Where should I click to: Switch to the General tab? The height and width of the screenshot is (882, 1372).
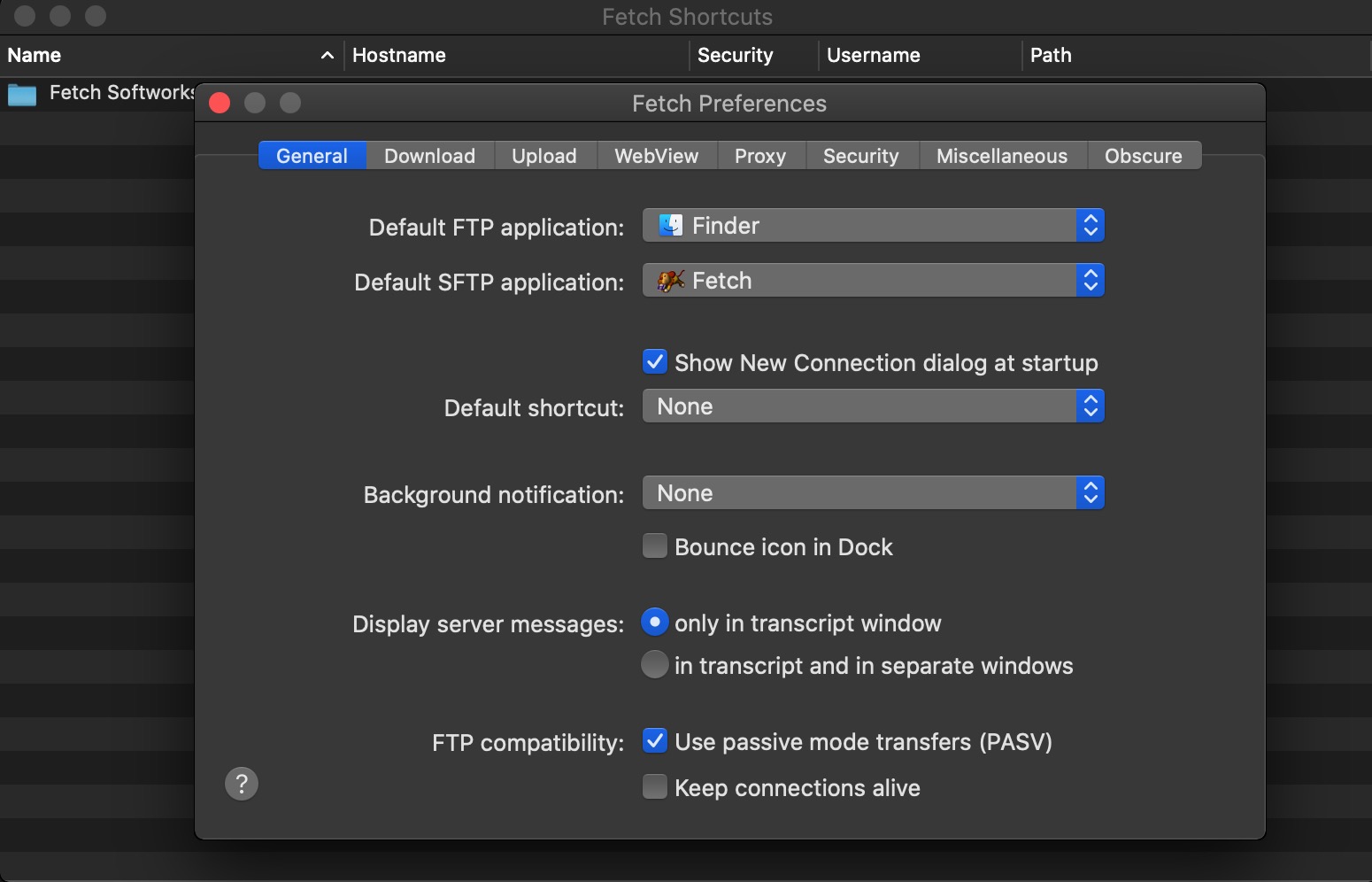click(312, 156)
